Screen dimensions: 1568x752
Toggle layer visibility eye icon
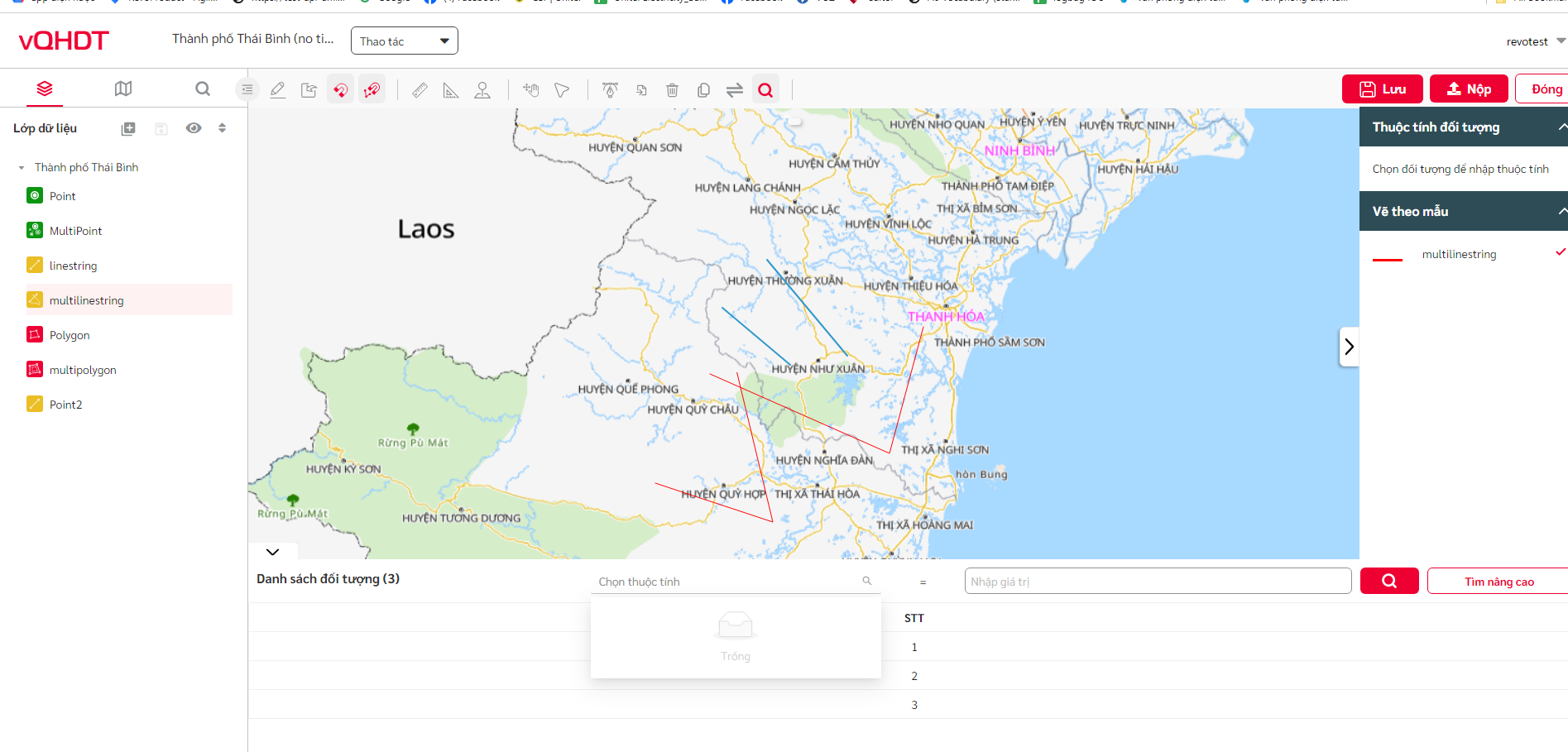pos(194,128)
